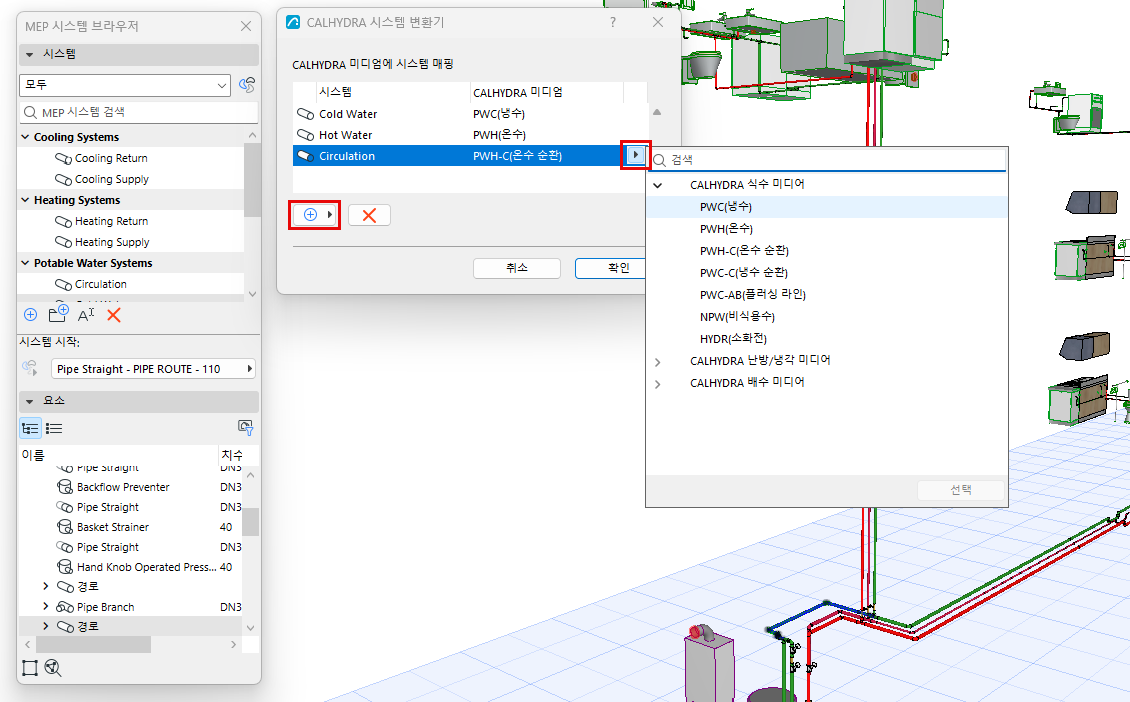This screenshot has height=702, width=1130.
Task: Collapse the Cooling Systems group
Action: point(26,137)
